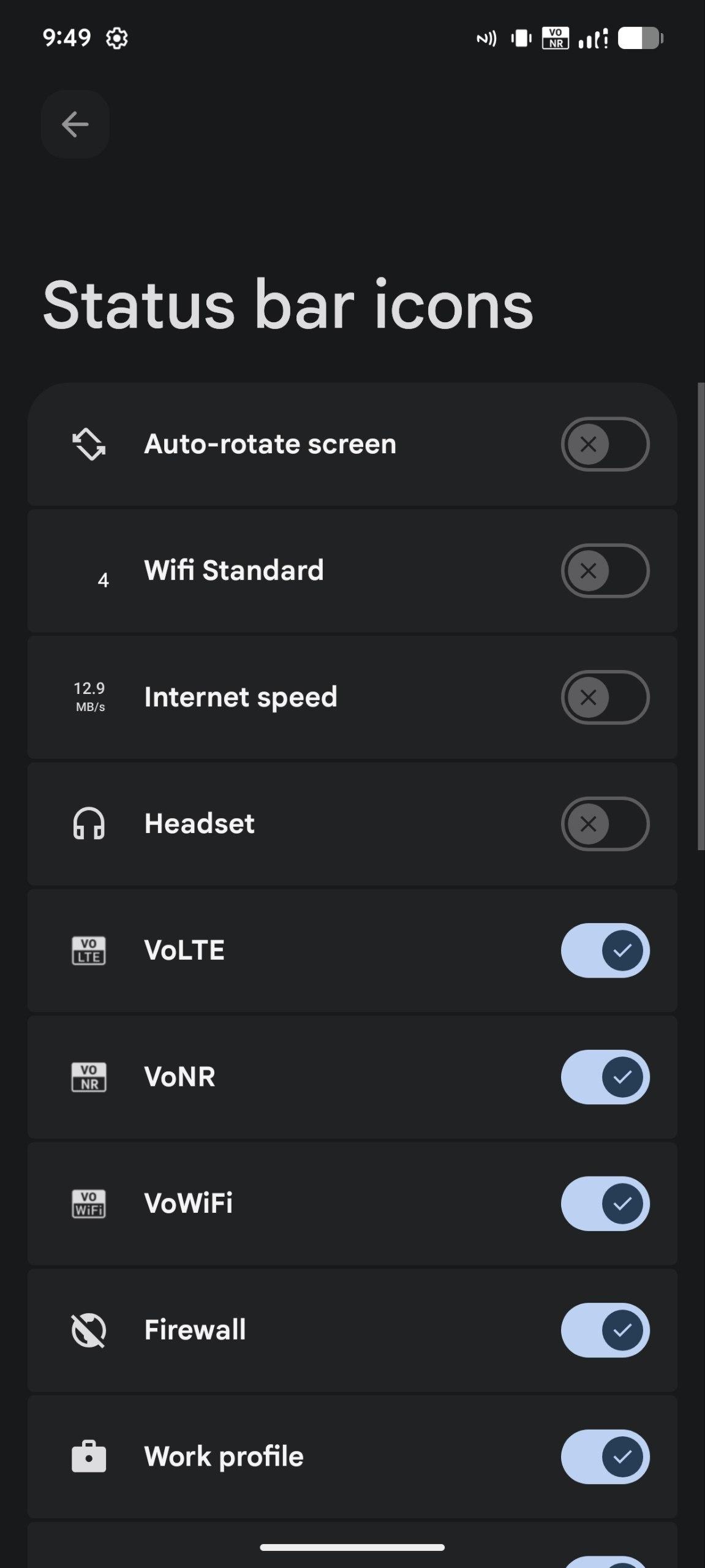The height and width of the screenshot is (1568, 705).
Task: Enable the Auto-rotate screen toggle
Action: click(x=605, y=444)
